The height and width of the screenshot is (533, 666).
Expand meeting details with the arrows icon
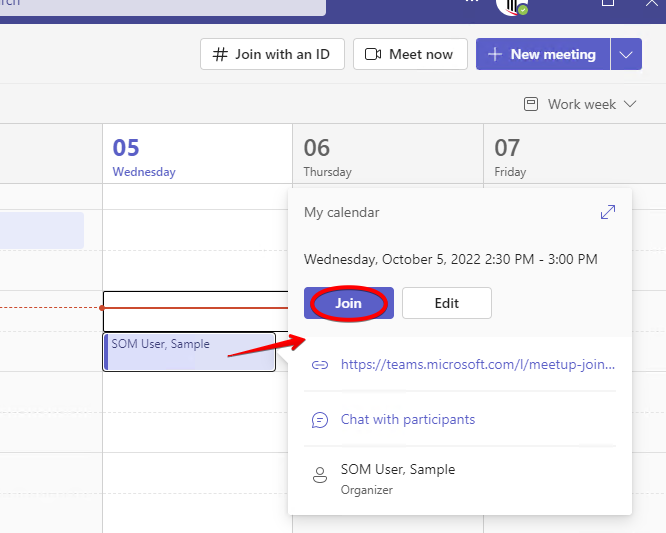[607, 212]
